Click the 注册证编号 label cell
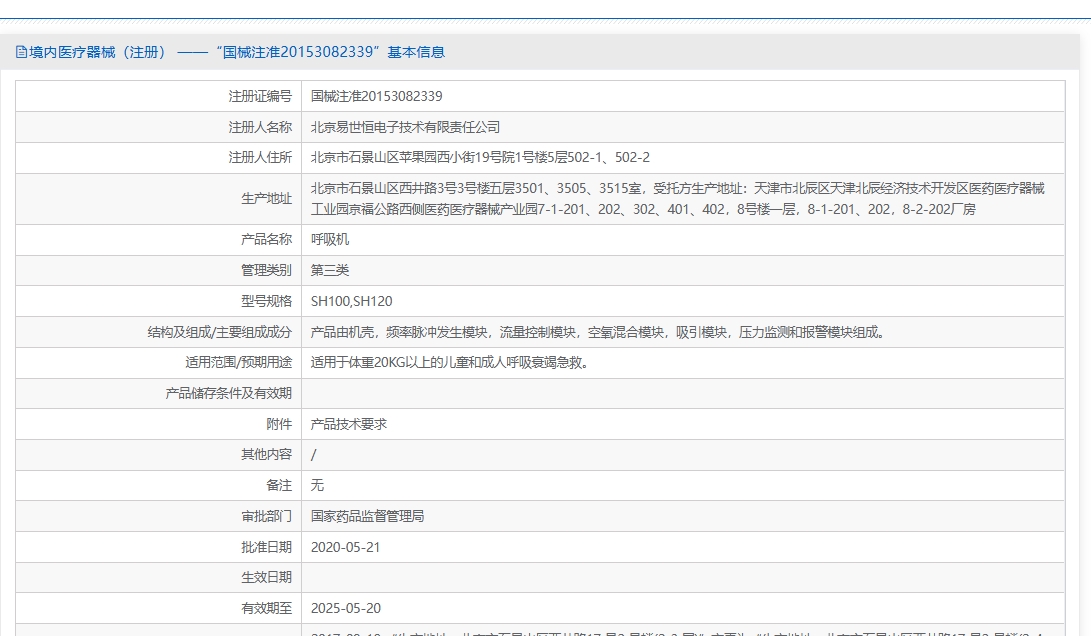This screenshot has height=636, width=1091. coord(159,96)
